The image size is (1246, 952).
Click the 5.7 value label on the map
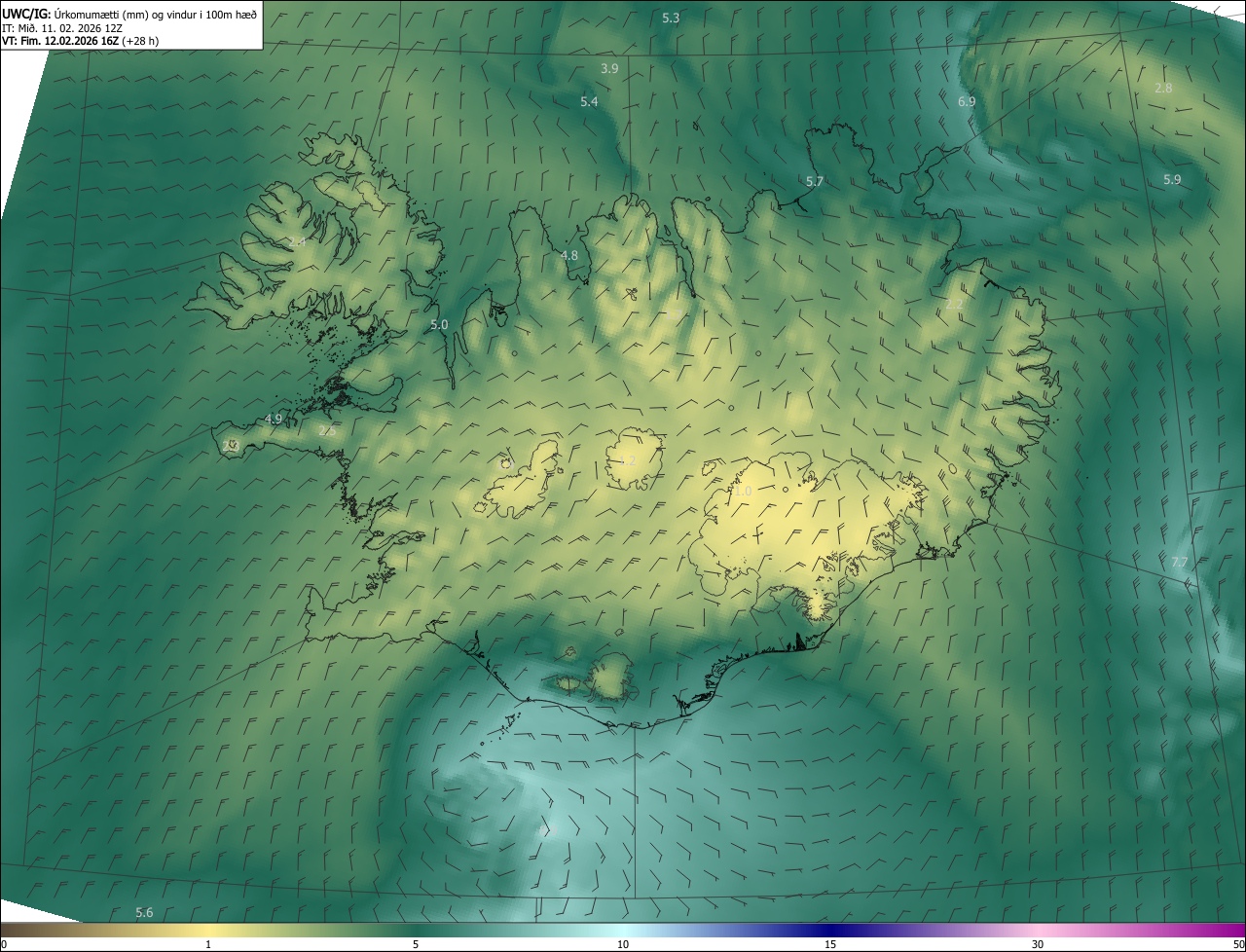(815, 182)
